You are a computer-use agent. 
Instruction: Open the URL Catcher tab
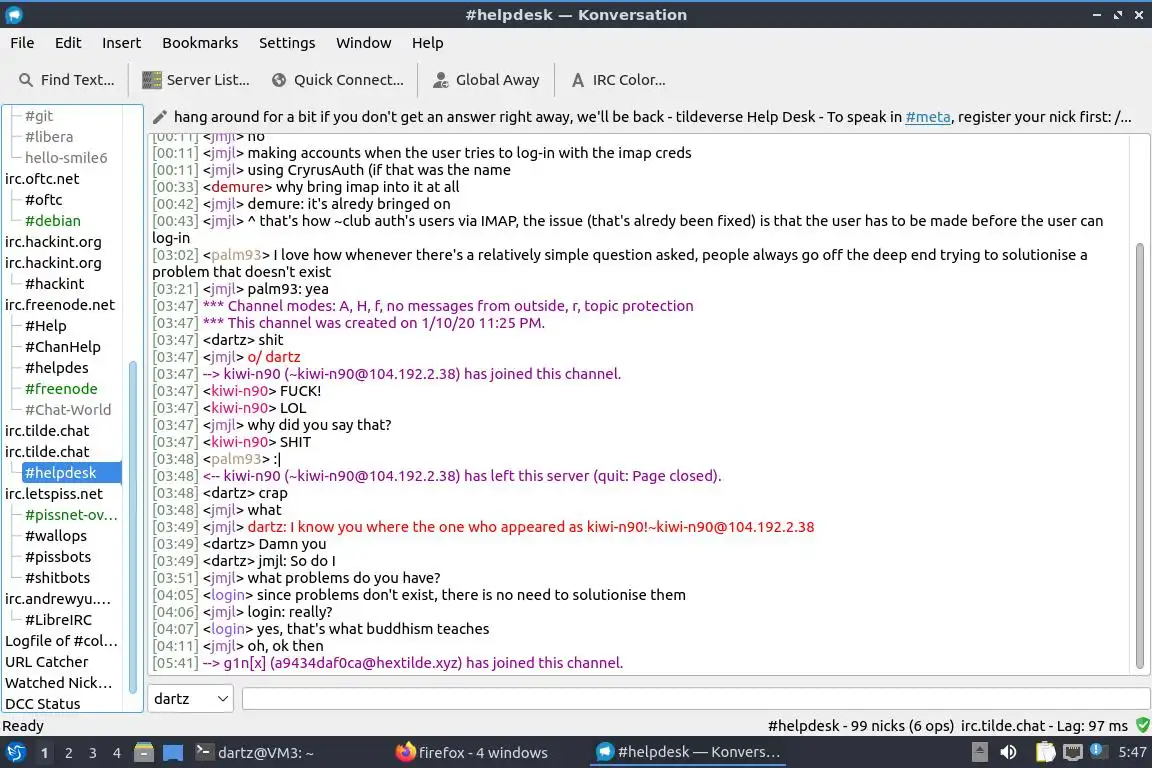point(46,662)
